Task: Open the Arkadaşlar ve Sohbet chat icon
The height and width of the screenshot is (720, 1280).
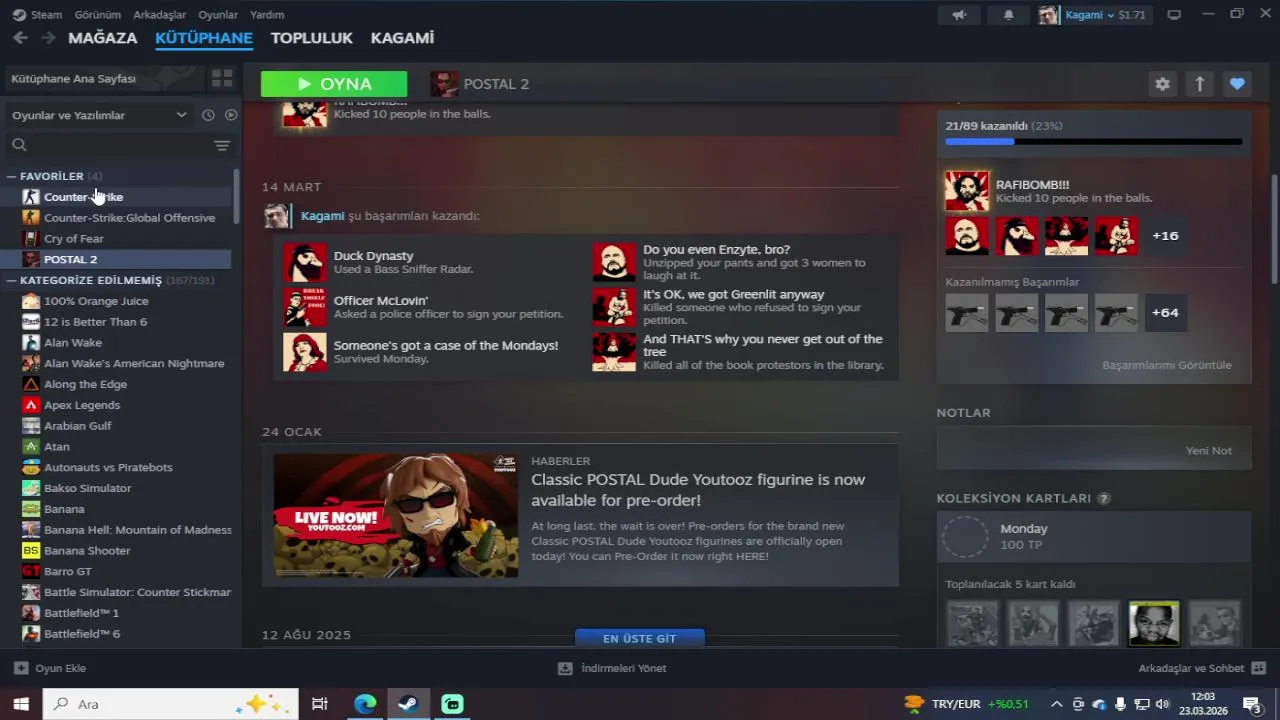Action: point(1259,668)
